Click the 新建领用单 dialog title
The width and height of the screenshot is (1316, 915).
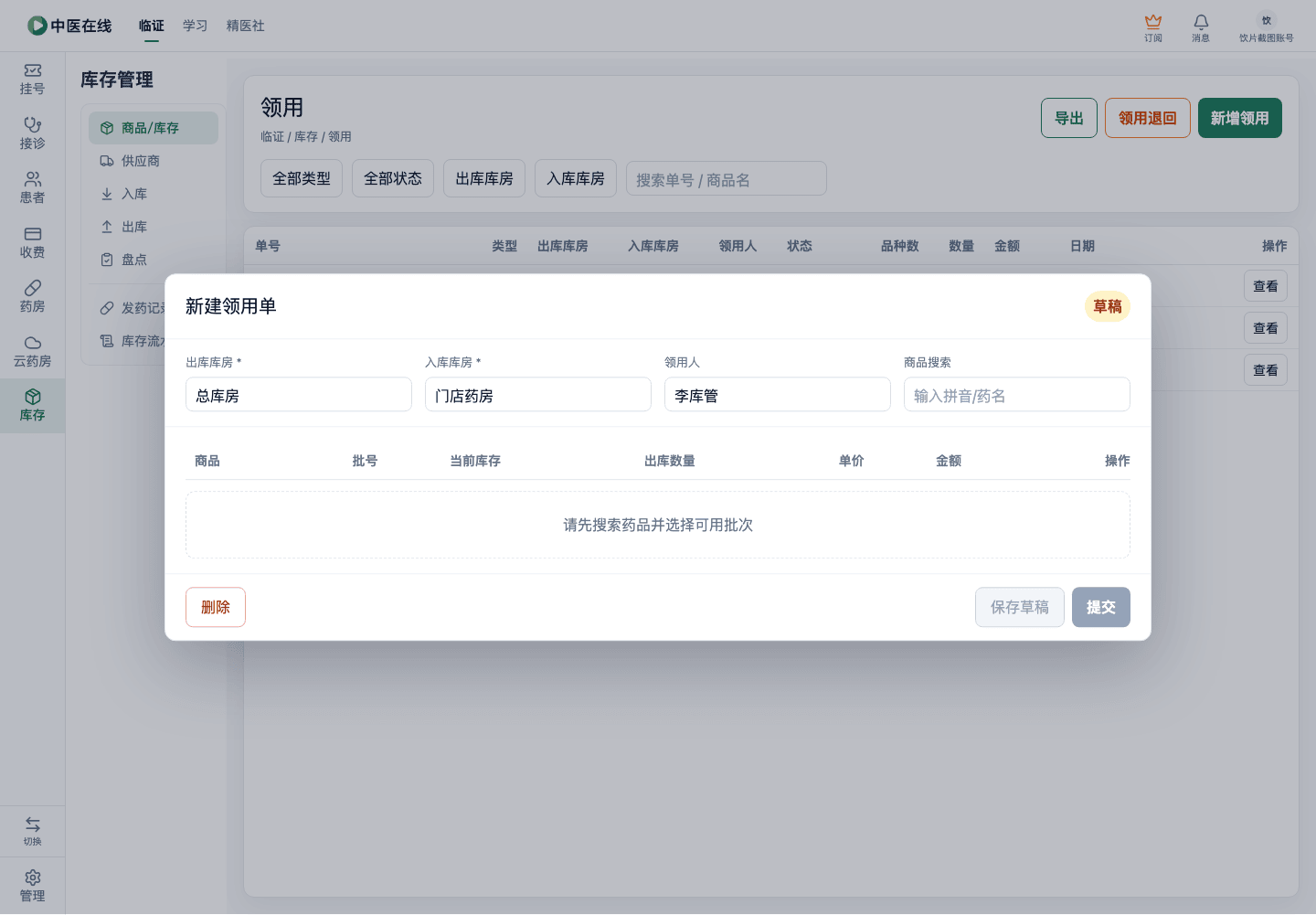tap(231, 306)
